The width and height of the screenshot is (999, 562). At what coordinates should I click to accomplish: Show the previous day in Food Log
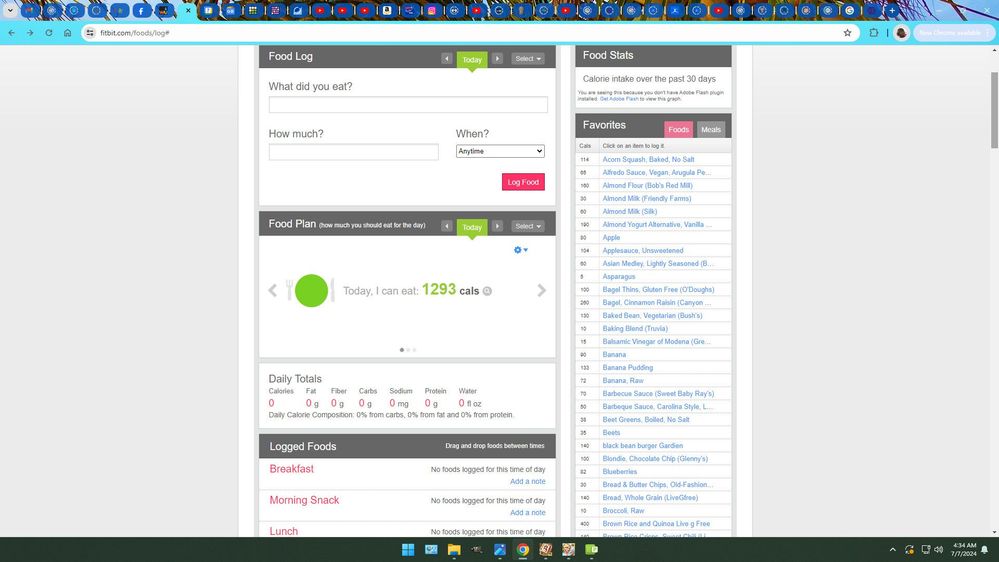447,59
